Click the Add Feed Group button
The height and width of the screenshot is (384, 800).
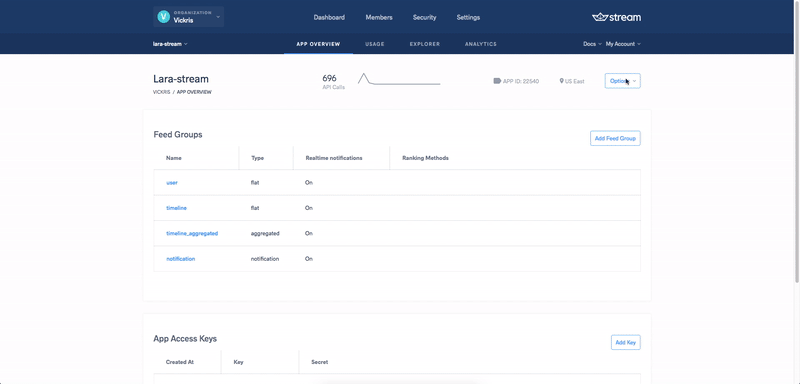[615, 138]
